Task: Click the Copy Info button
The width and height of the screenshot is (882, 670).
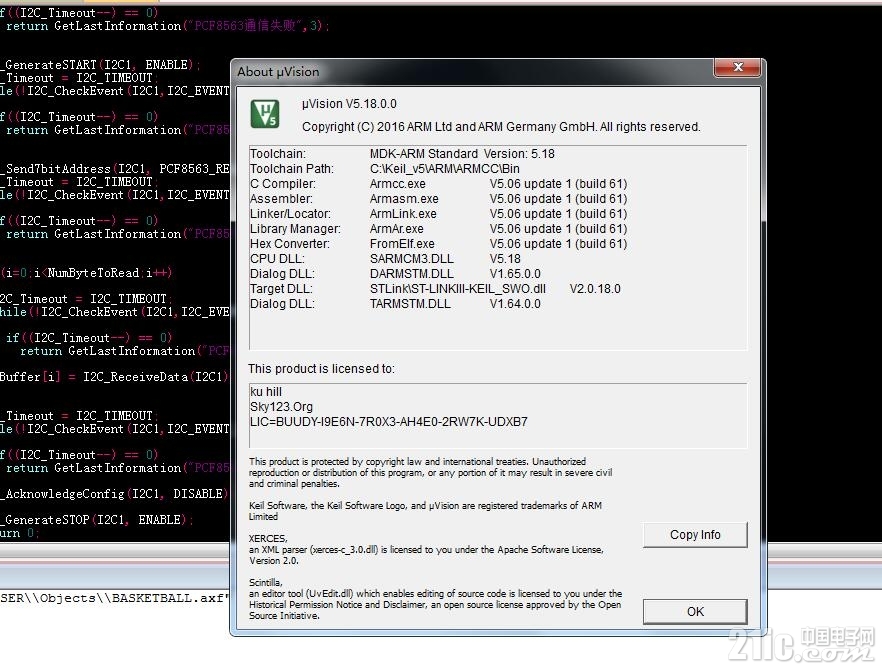Action: (x=695, y=534)
